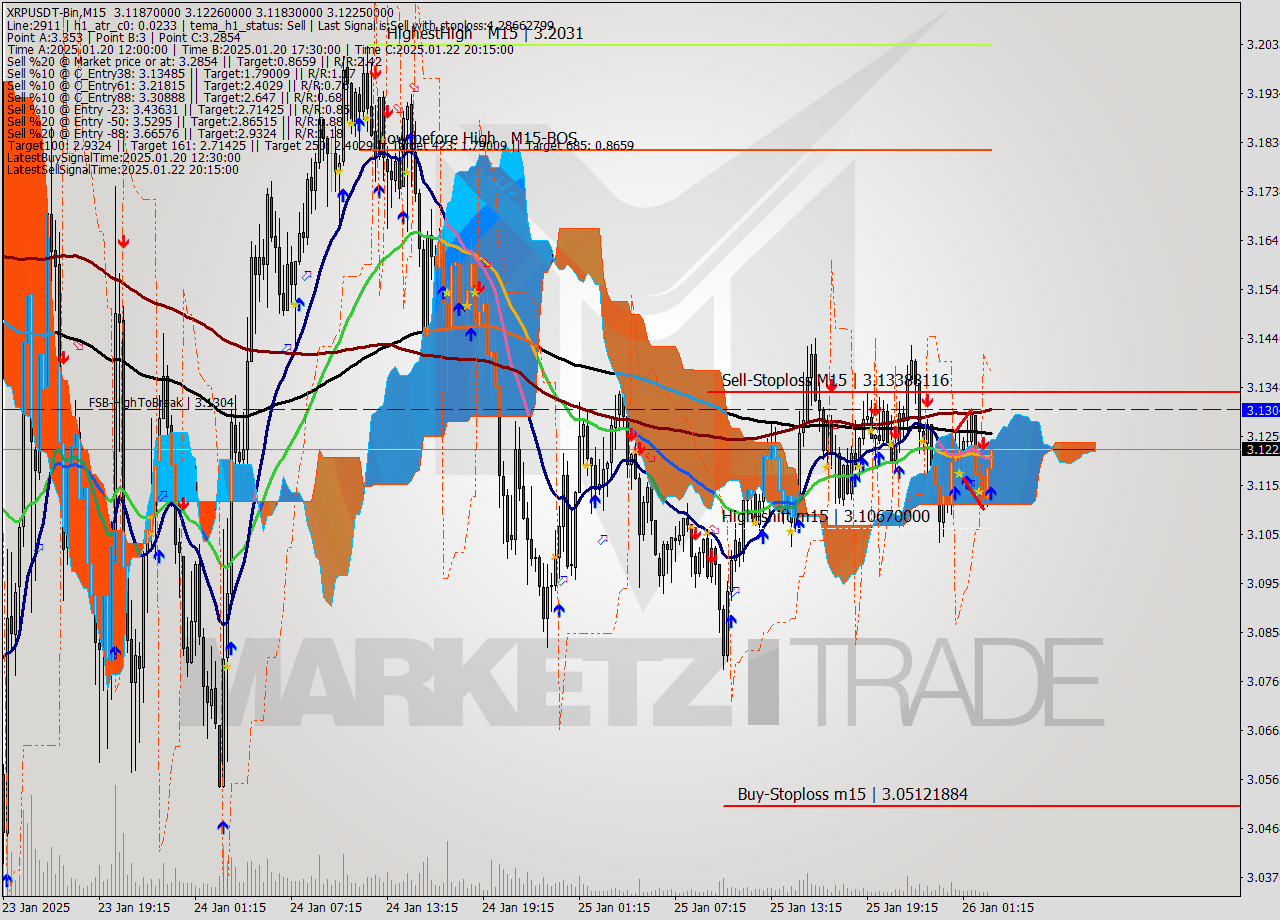Click the 'HighShift m15 | 3.10670000' label

click(x=826, y=516)
